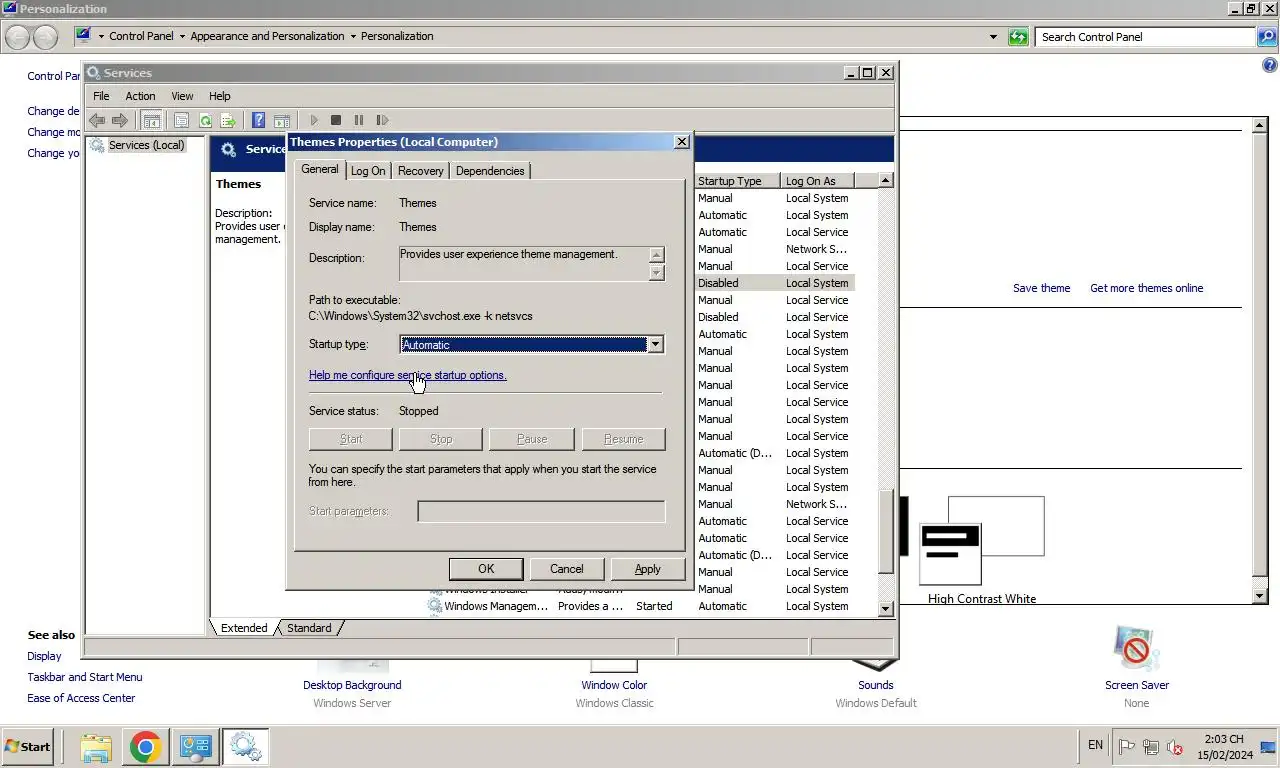This screenshot has height=768, width=1280.
Task: Click the Restart Service icon in the toolbar
Action: [382, 120]
